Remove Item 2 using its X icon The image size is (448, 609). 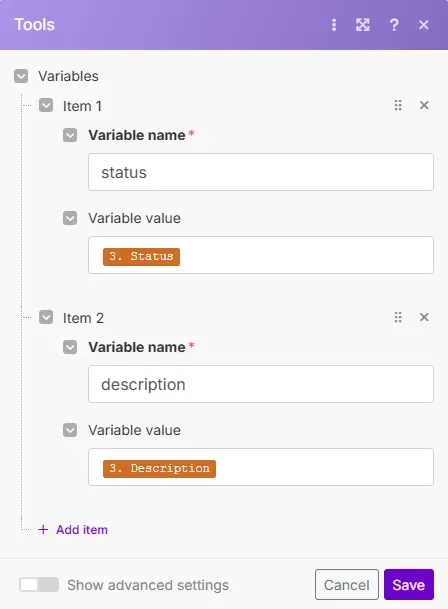tap(424, 317)
